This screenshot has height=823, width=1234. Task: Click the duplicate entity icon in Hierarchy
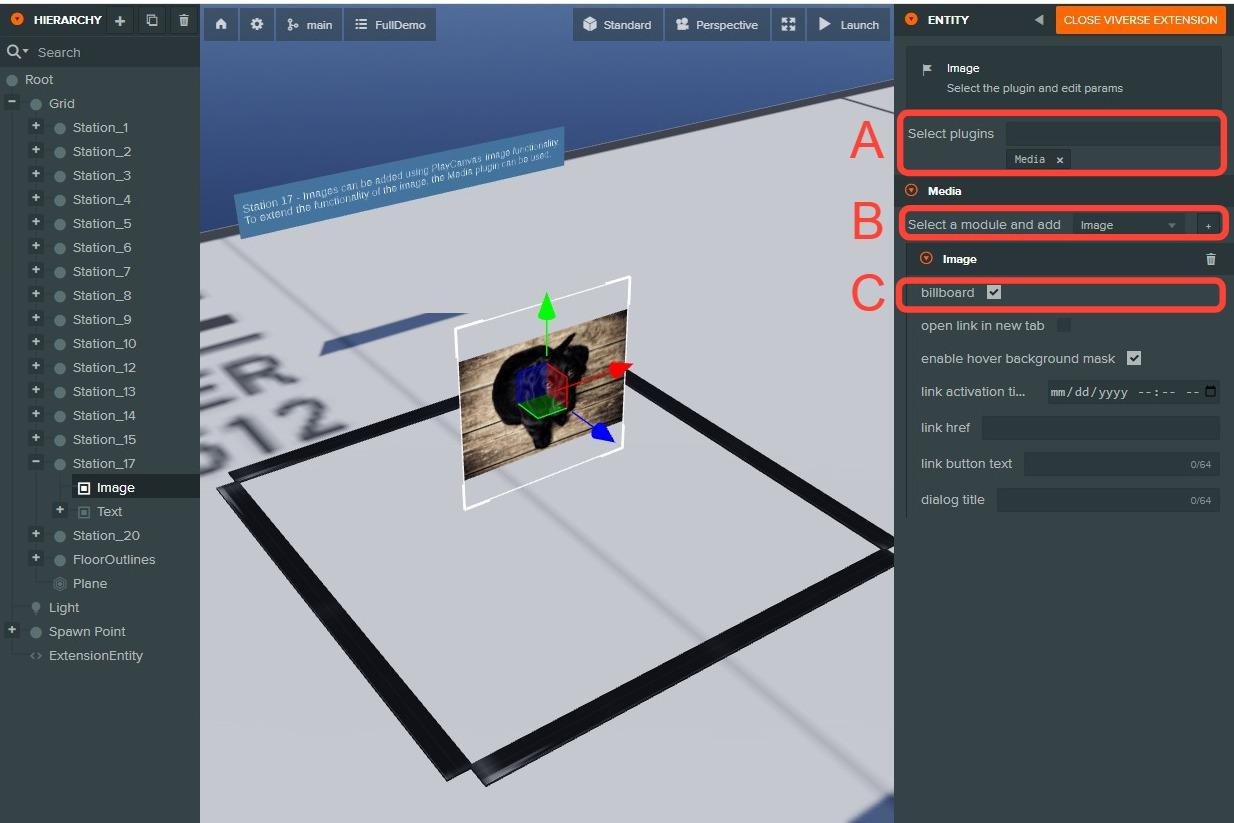152,20
